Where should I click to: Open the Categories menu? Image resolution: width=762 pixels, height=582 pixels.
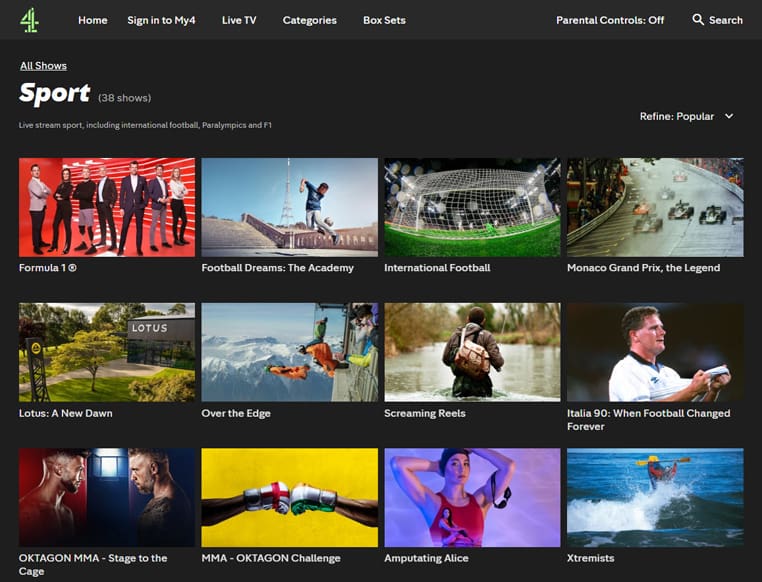310,20
